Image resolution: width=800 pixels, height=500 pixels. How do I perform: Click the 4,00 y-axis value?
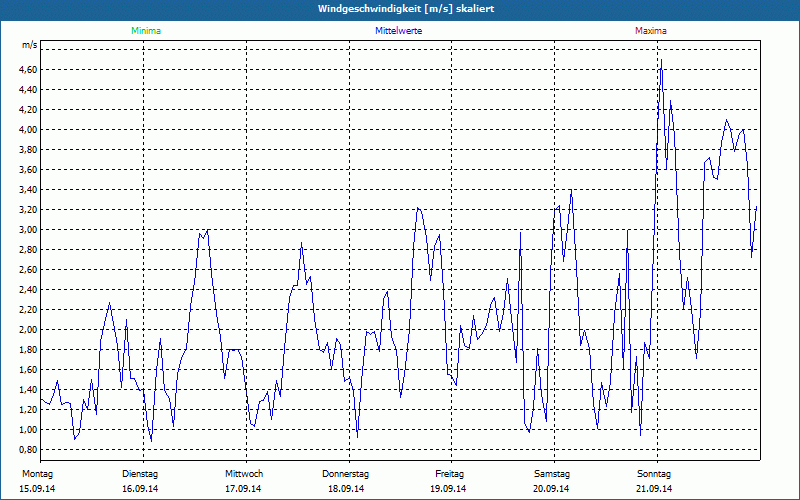(x=29, y=130)
